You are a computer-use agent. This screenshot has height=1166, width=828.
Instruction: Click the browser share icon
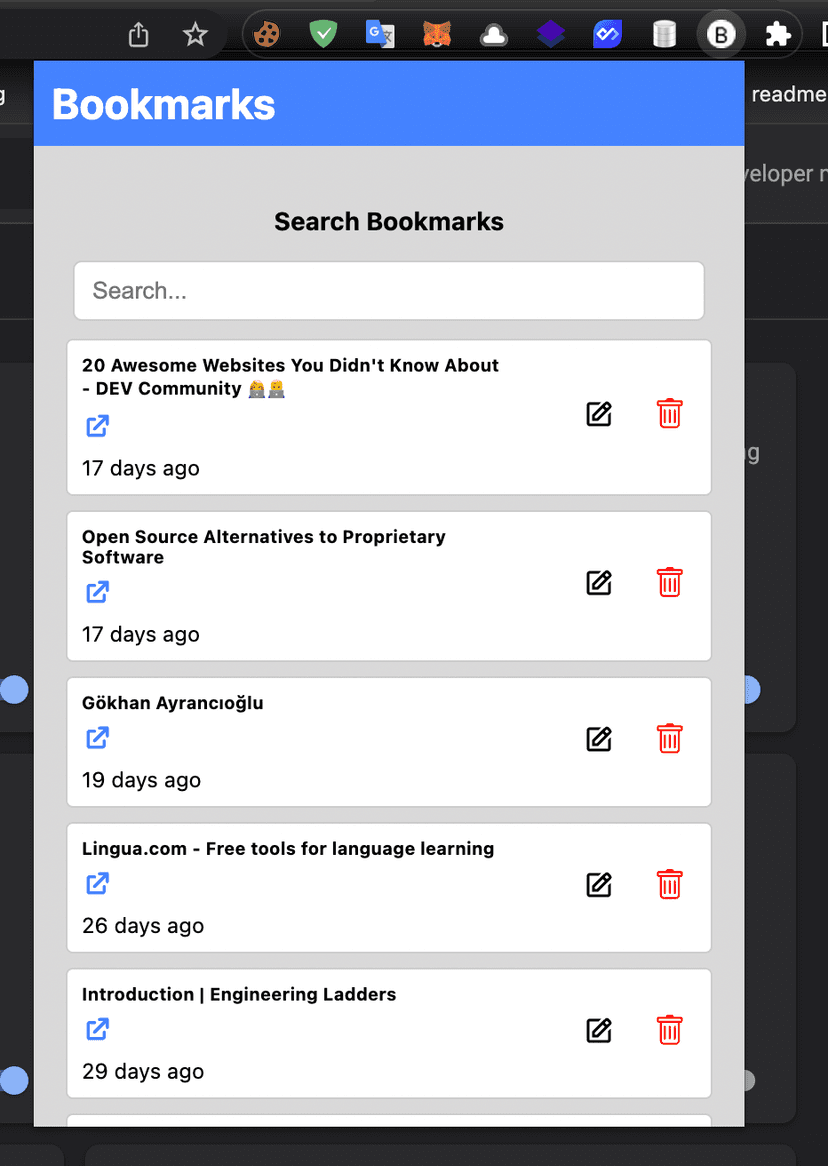[x=138, y=34]
